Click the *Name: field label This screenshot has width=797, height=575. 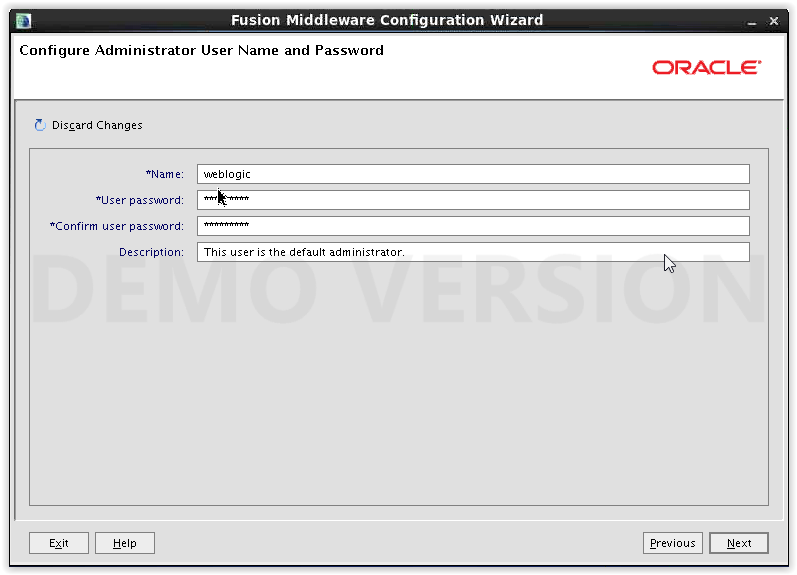[165, 174]
